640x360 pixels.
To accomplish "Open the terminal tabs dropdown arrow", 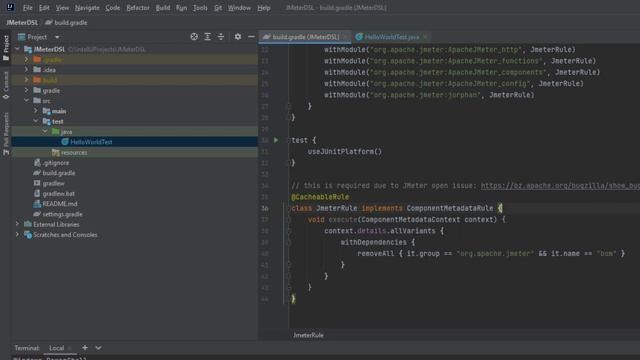I will [98, 348].
